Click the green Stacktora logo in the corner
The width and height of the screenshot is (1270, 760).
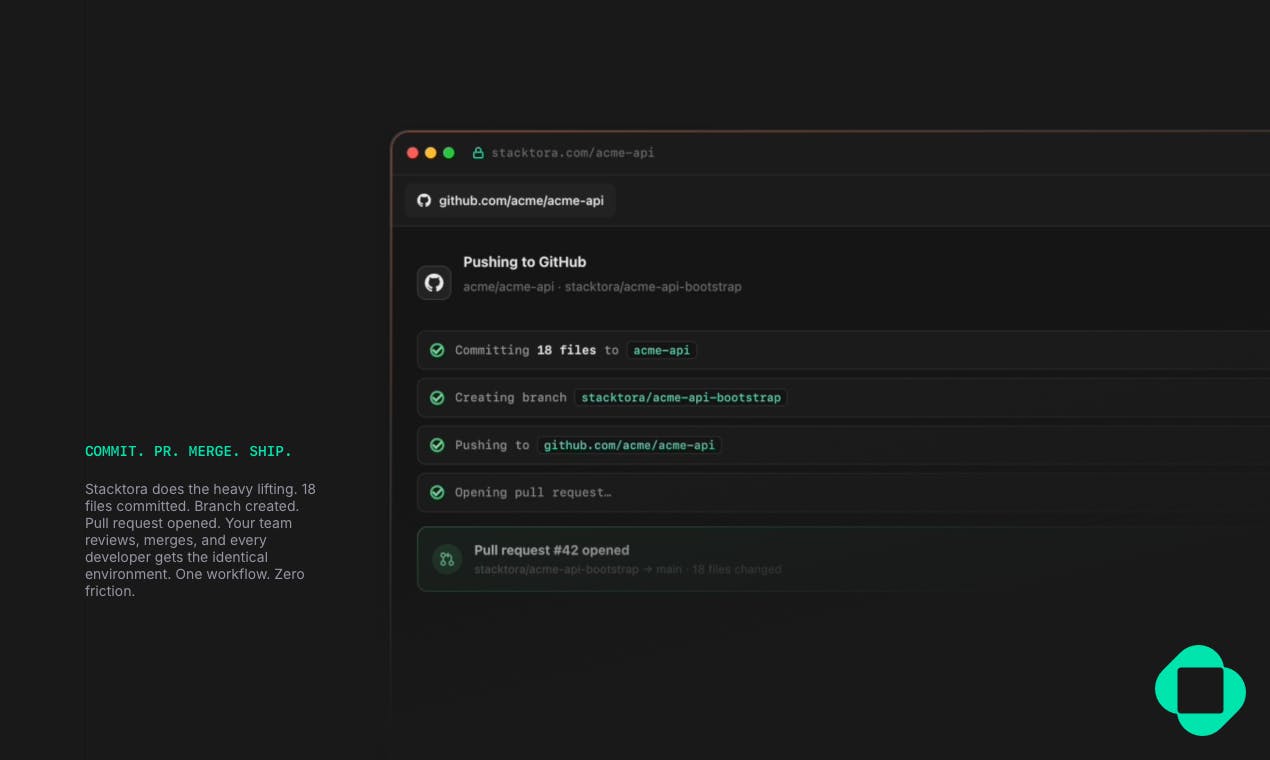pos(1200,690)
